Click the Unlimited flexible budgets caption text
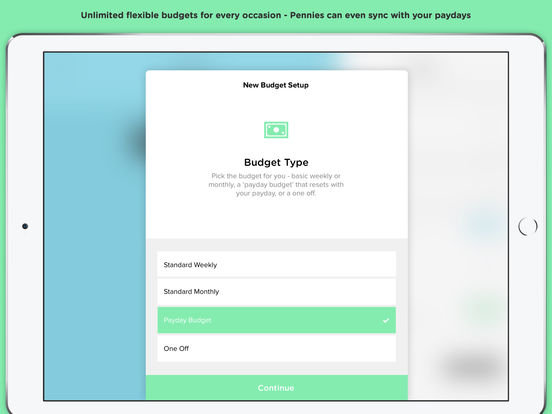 pos(276,15)
